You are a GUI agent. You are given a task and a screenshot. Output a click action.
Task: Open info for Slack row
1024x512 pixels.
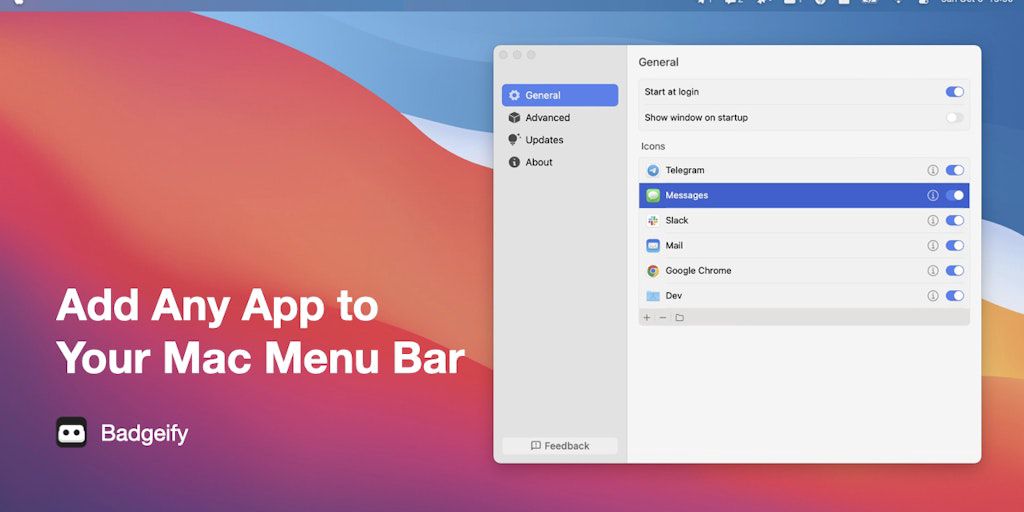933,221
